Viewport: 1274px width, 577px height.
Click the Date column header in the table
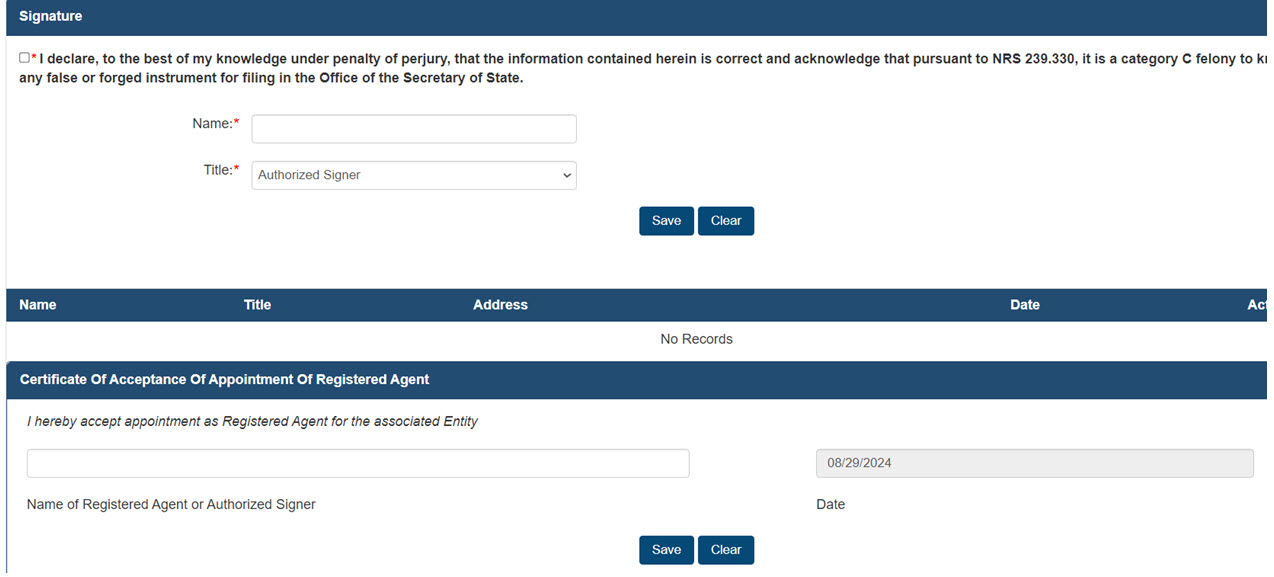1024,305
